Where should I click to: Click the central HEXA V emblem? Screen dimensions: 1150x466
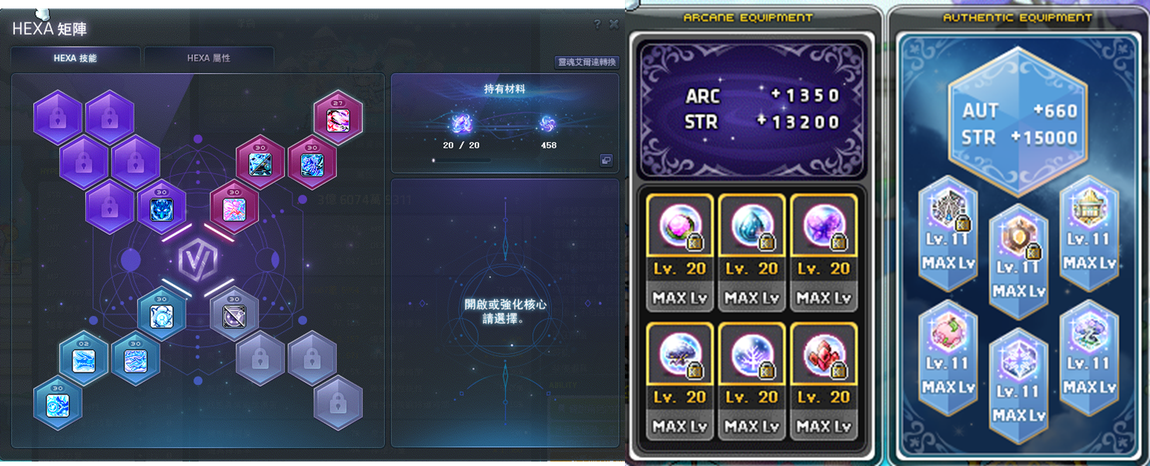(x=197, y=259)
